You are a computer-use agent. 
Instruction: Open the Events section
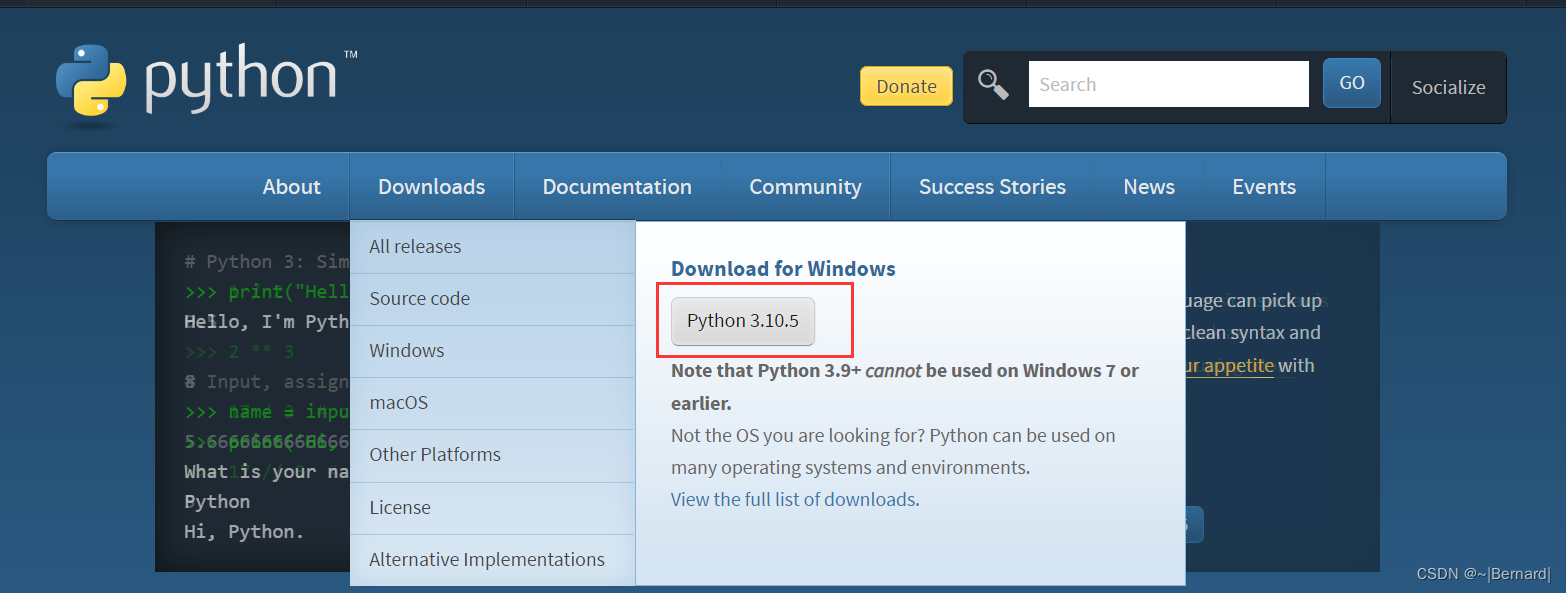tap(1264, 187)
